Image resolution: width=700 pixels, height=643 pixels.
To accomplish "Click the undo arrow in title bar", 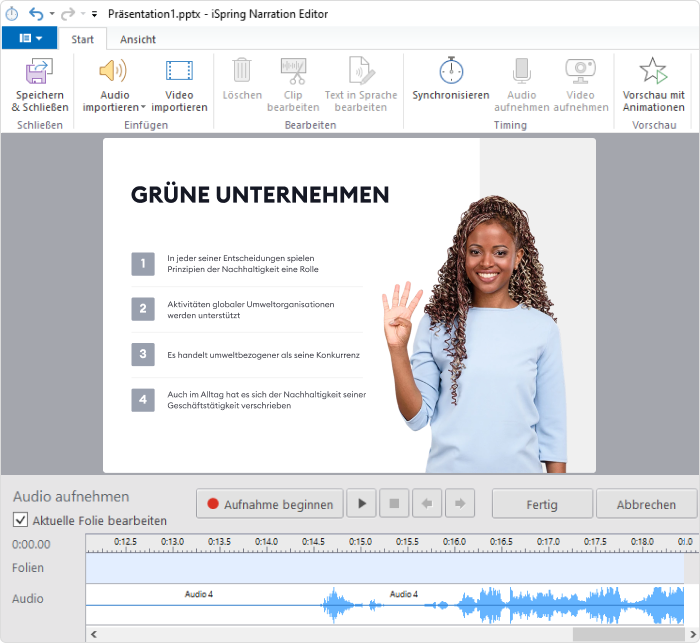I will (36, 14).
